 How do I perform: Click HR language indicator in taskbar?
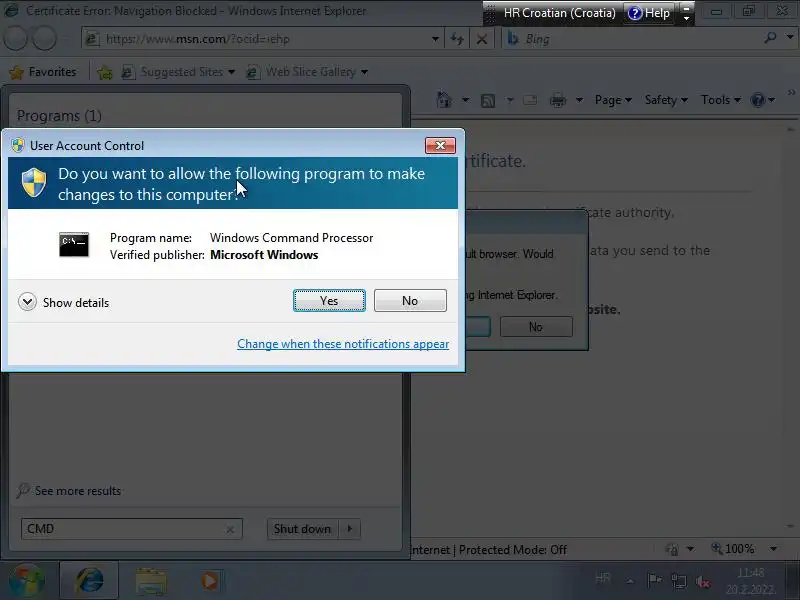pos(603,579)
